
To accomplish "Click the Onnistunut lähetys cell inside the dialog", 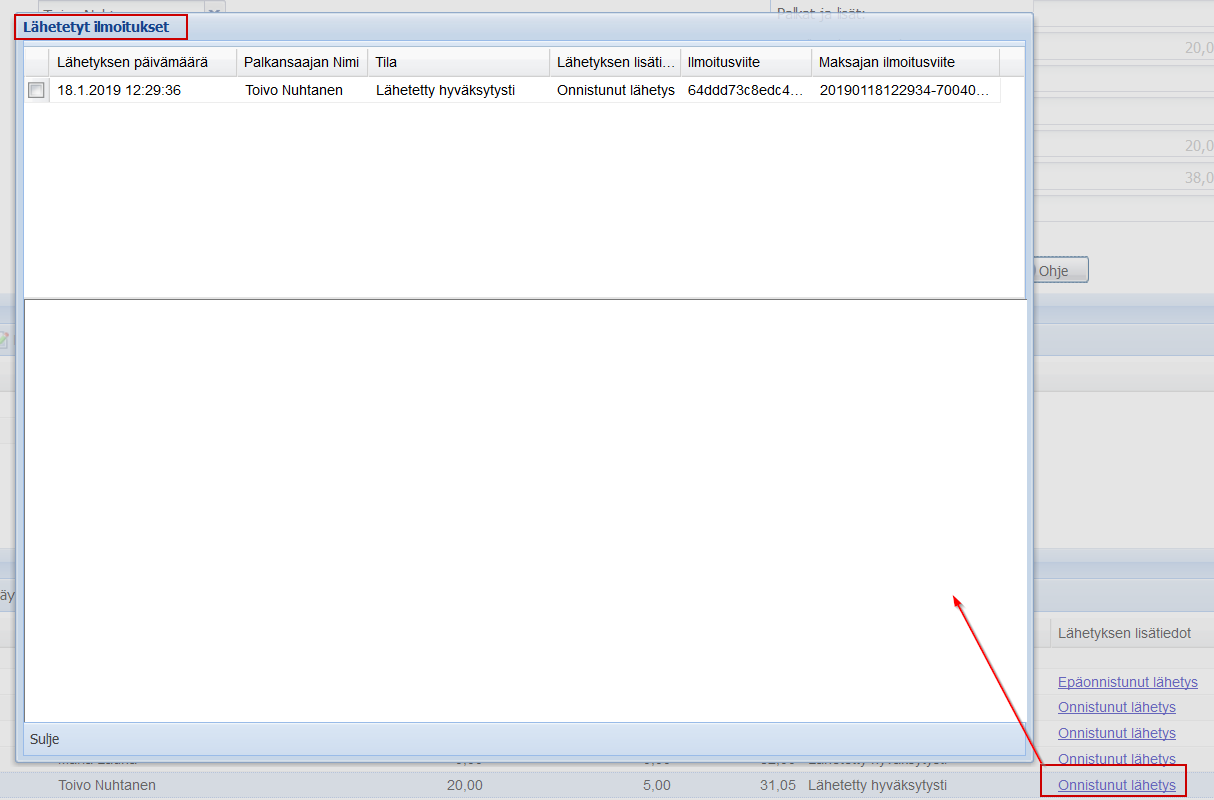I will click(615, 90).
